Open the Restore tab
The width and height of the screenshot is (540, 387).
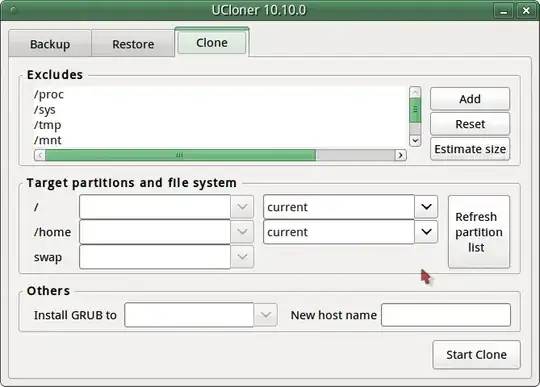[133, 44]
